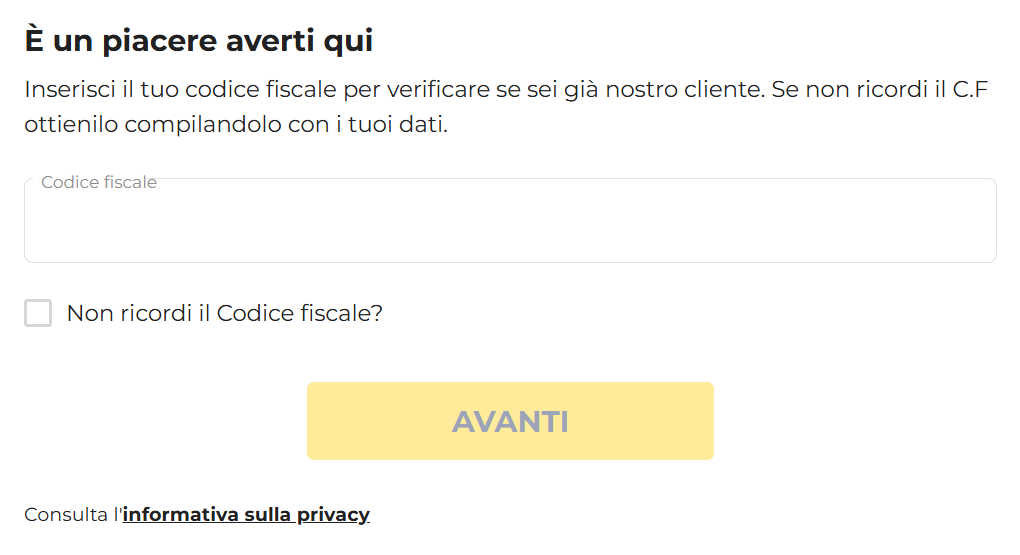Click the 'Non ricordi il Codice fiscale?' label
Image resolution: width=1020 pixels, height=555 pixels.
pos(224,313)
